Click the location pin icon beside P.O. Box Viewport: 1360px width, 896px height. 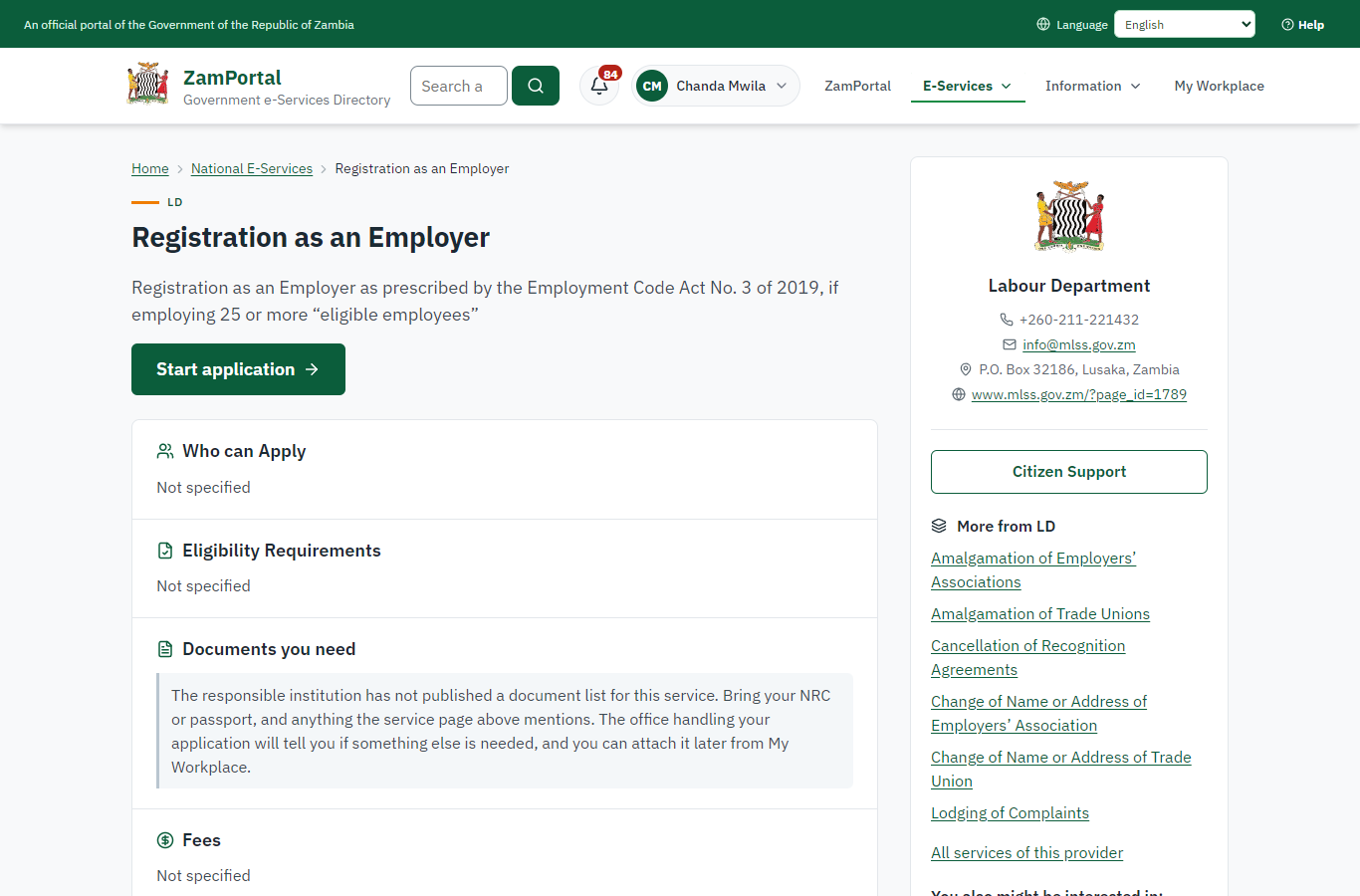[966, 369]
